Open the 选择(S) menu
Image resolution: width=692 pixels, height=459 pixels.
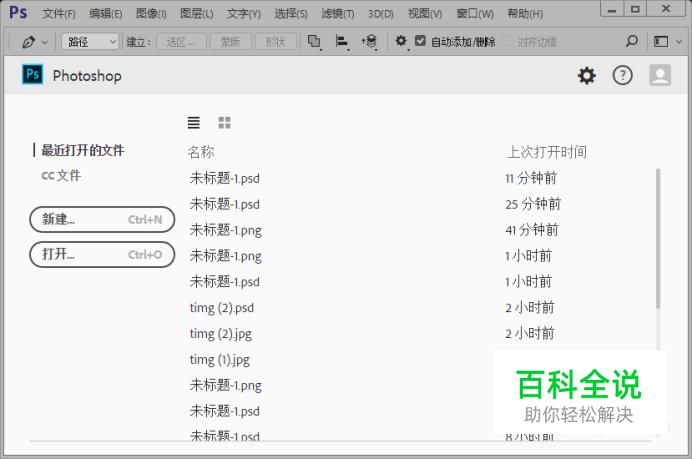coord(290,14)
